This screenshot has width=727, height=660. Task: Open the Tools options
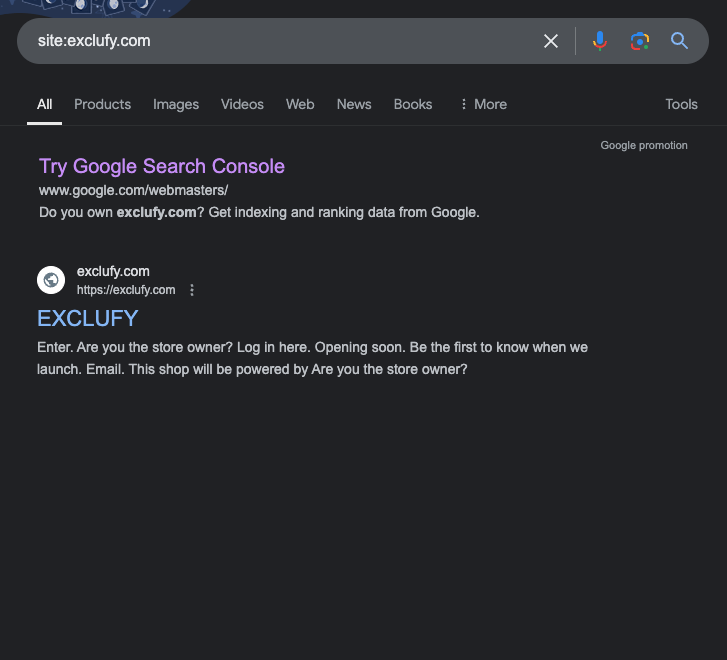coord(681,104)
